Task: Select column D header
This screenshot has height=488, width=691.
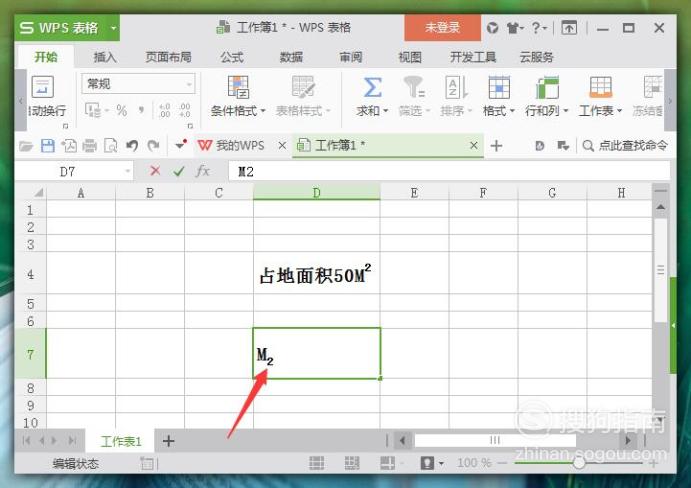Action: click(x=316, y=193)
